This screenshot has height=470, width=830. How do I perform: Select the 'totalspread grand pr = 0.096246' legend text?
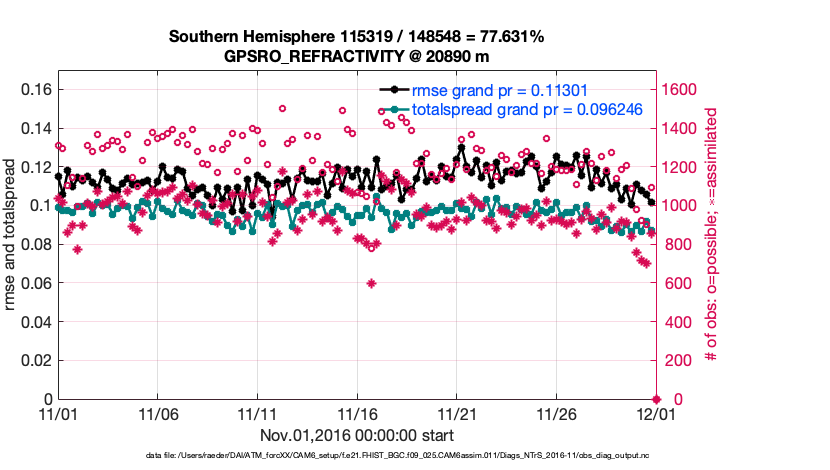526,109
